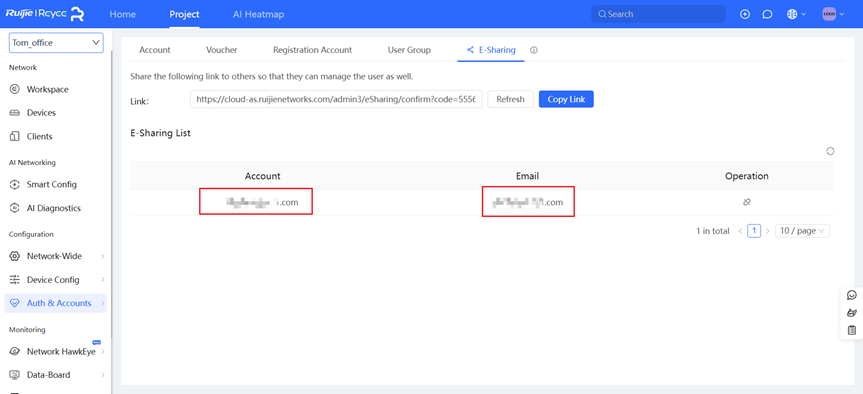Viewport: 863px width, 394px height.
Task: Open the E-Sharing info icon
Action: tap(533, 50)
